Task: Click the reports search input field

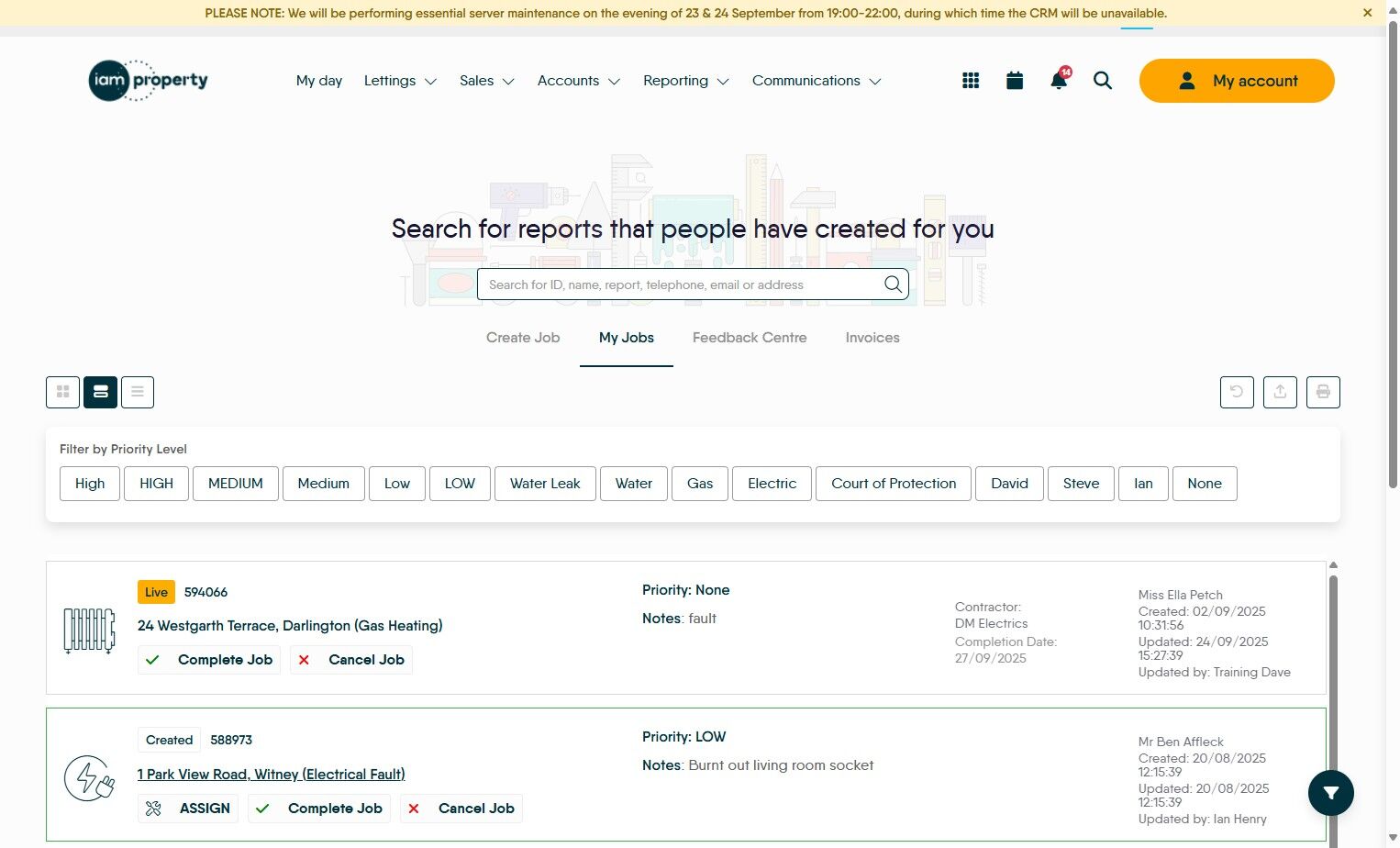Action: coord(693,285)
